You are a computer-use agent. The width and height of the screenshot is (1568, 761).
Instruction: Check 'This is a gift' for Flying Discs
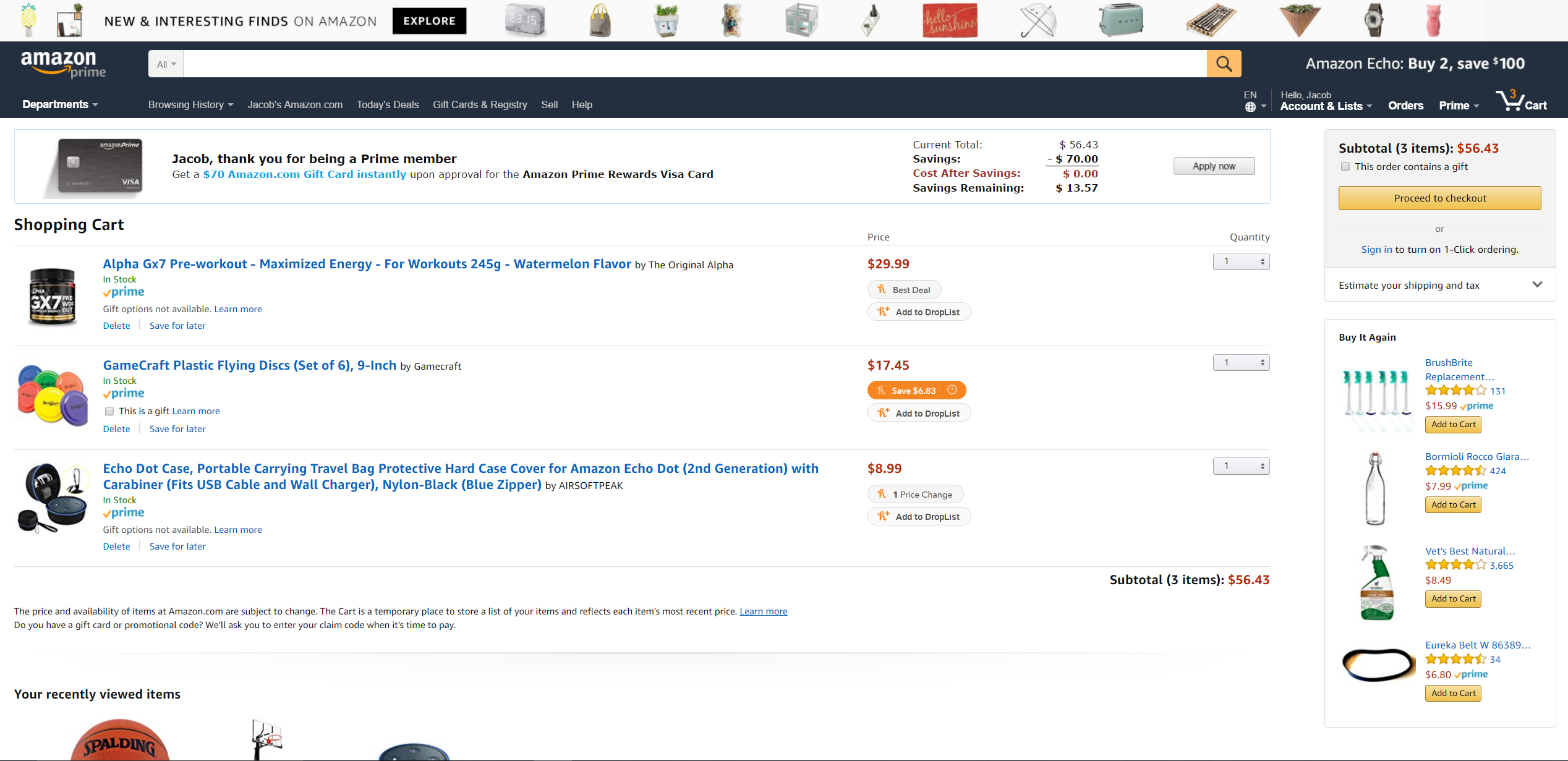109,411
